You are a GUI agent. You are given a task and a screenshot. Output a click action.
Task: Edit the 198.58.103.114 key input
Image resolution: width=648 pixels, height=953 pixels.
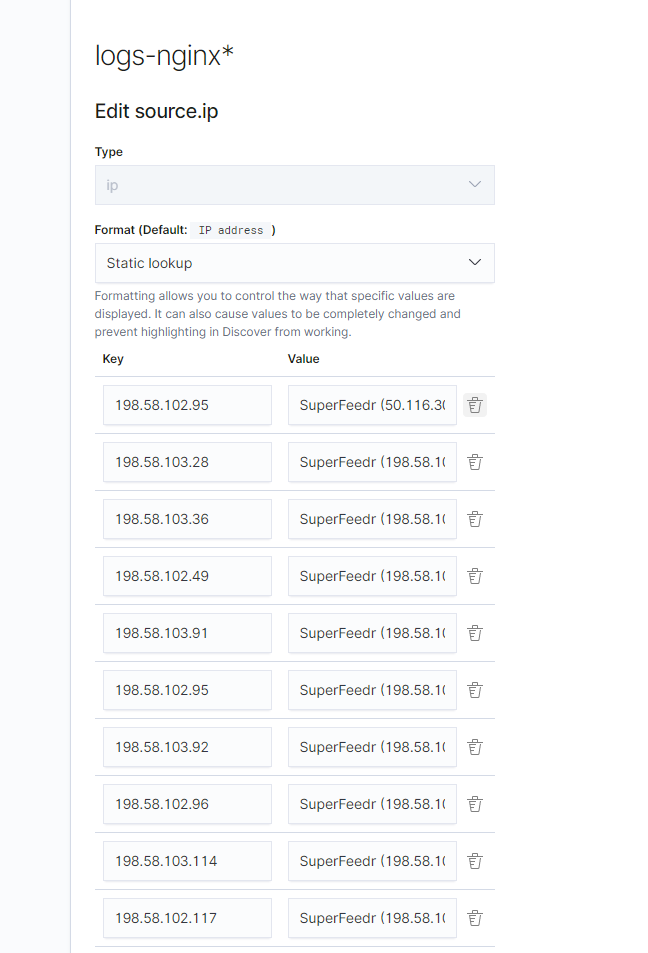[x=187, y=861]
